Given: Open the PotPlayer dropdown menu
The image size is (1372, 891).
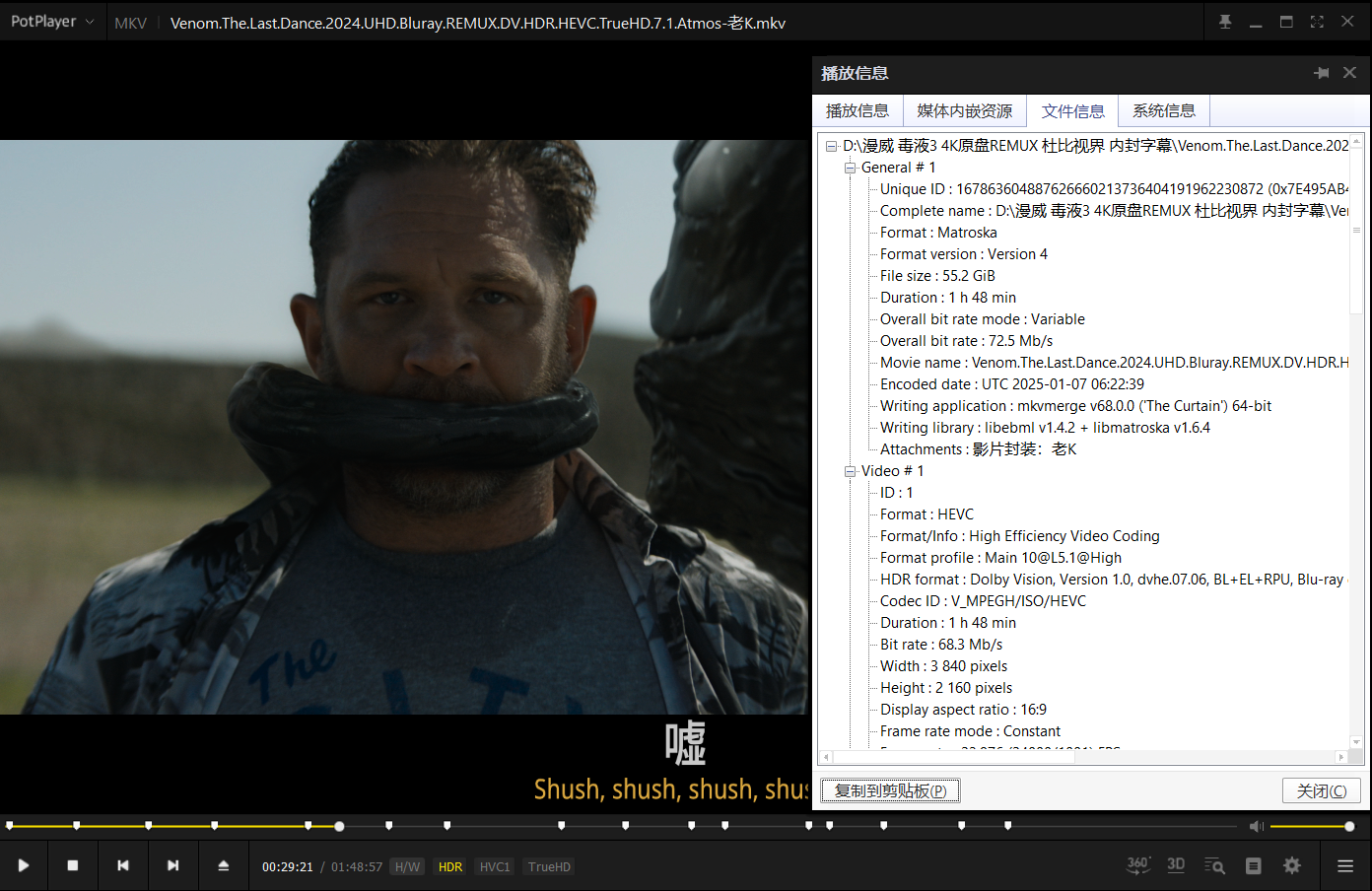Looking at the screenshot, I should [x=52, y=22].
